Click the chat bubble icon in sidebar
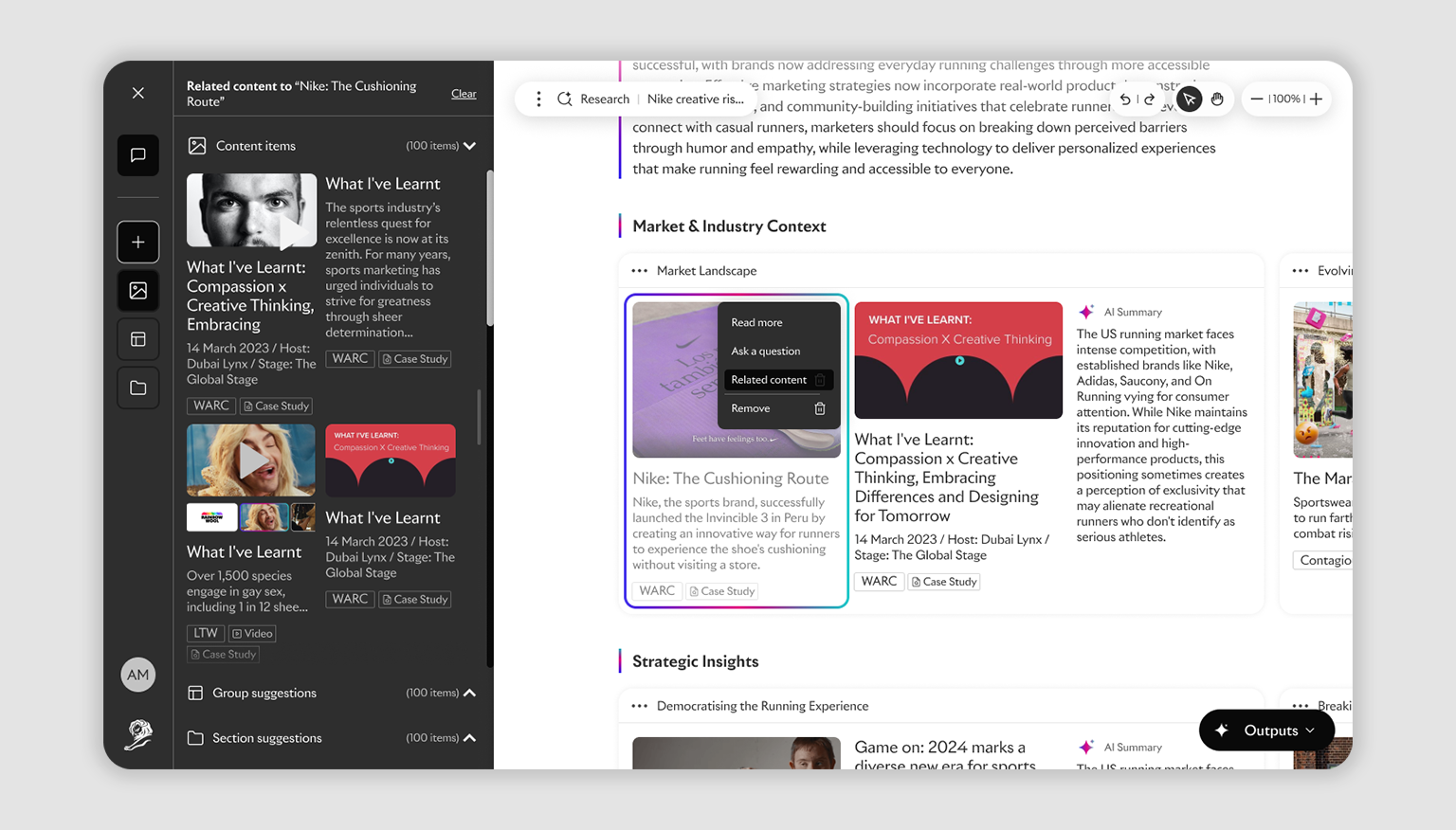This screenshot has height=830, width=1456. click(138, 155)
